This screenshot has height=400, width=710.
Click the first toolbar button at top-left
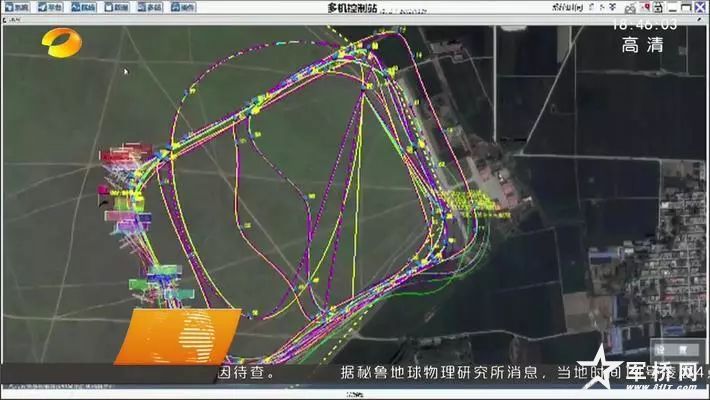14,7
